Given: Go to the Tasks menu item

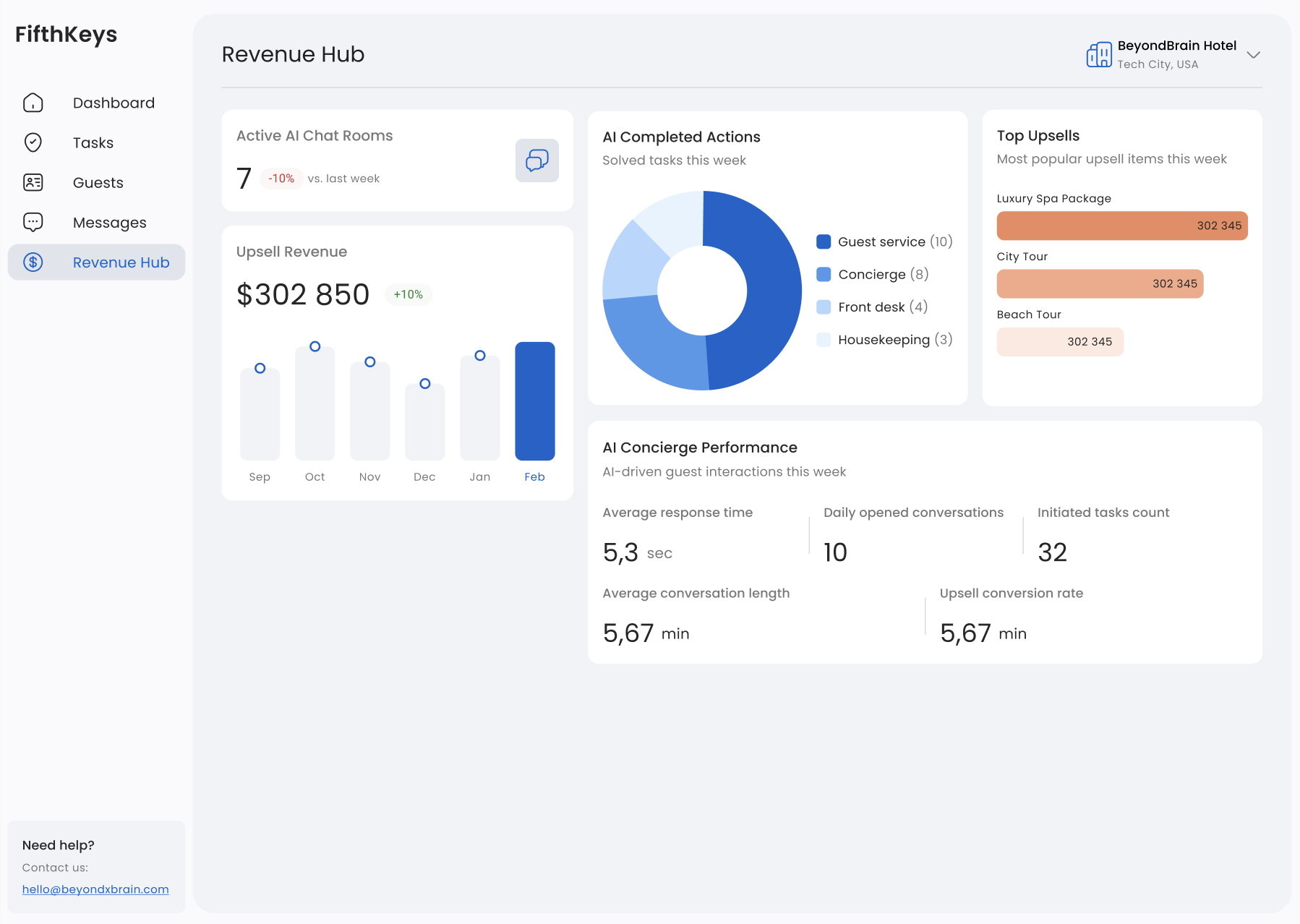Looking at the screenshot, I should 93,142.
